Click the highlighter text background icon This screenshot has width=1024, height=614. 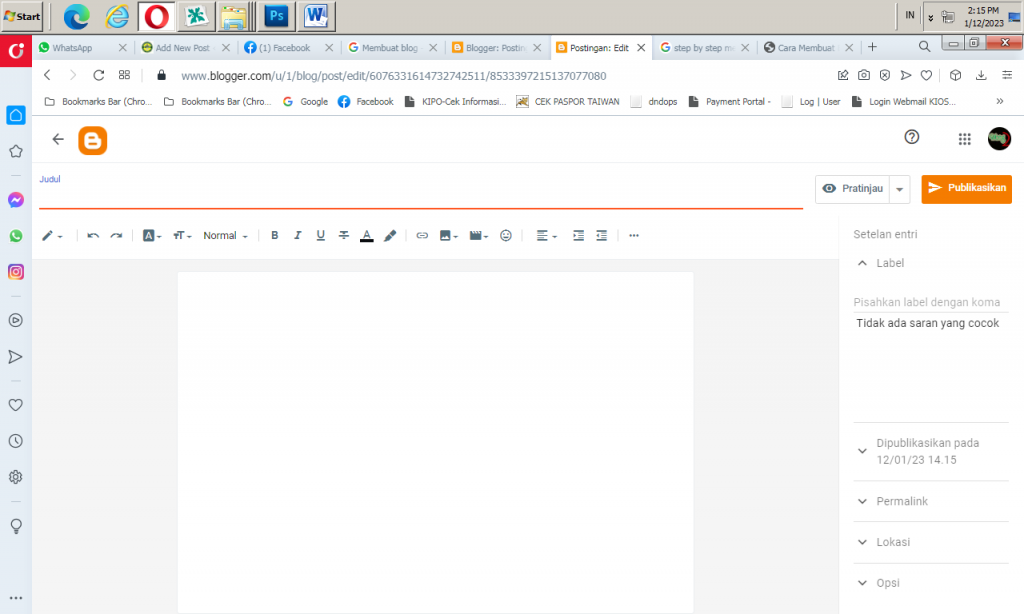pyautogui.click(x=390, y=236)
